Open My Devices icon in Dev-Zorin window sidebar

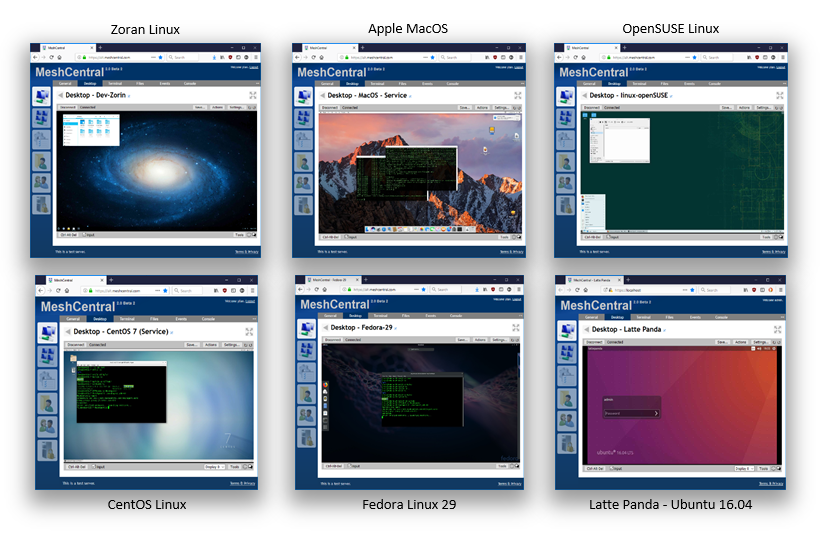(41, 96)
